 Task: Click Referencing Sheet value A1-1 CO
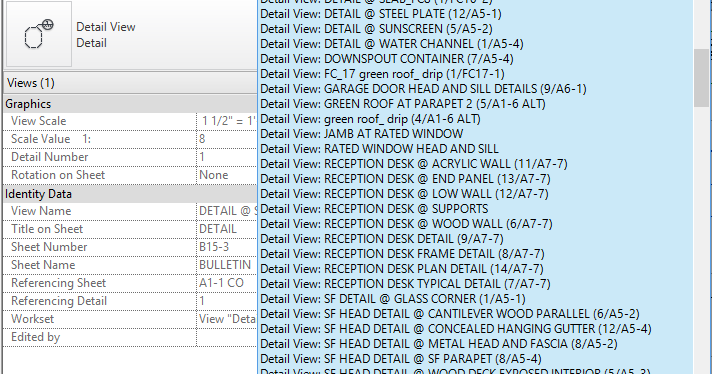pyautogui.click(x=227, y=283)
